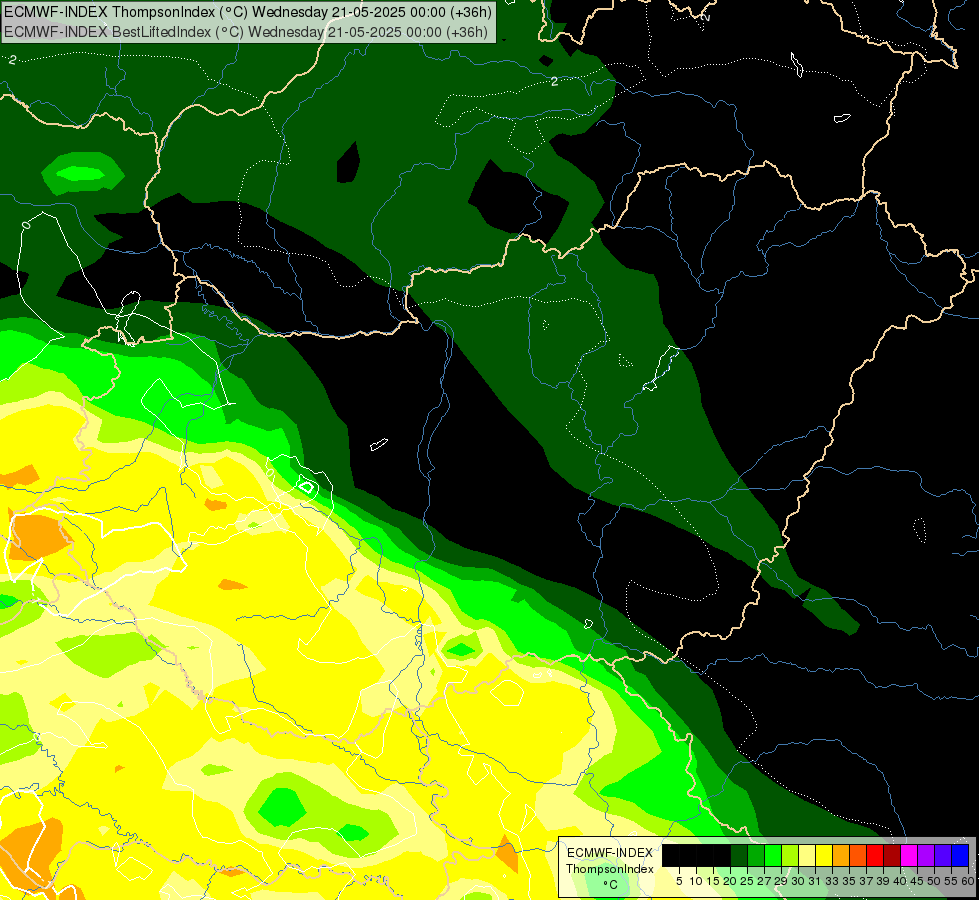Select the bright green 27–29 legend swatch
The width and height of the screenshot is (979, 900).
pyautogui.click(x=774, y=856)
